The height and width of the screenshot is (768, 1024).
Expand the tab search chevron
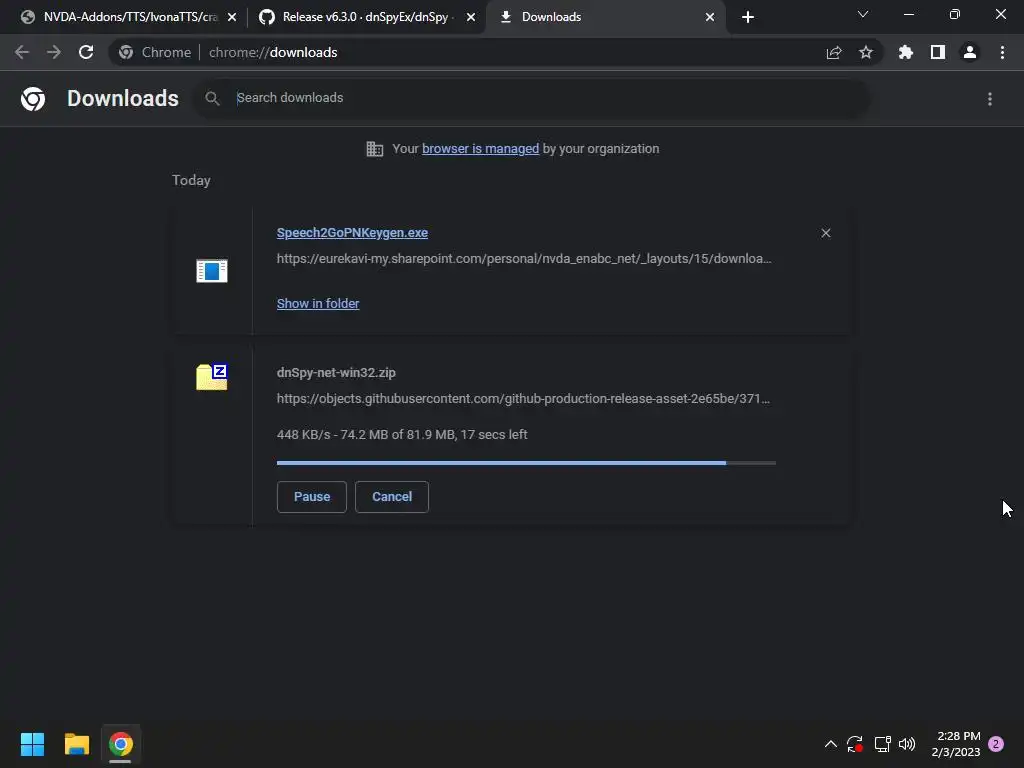pos(863,14)
